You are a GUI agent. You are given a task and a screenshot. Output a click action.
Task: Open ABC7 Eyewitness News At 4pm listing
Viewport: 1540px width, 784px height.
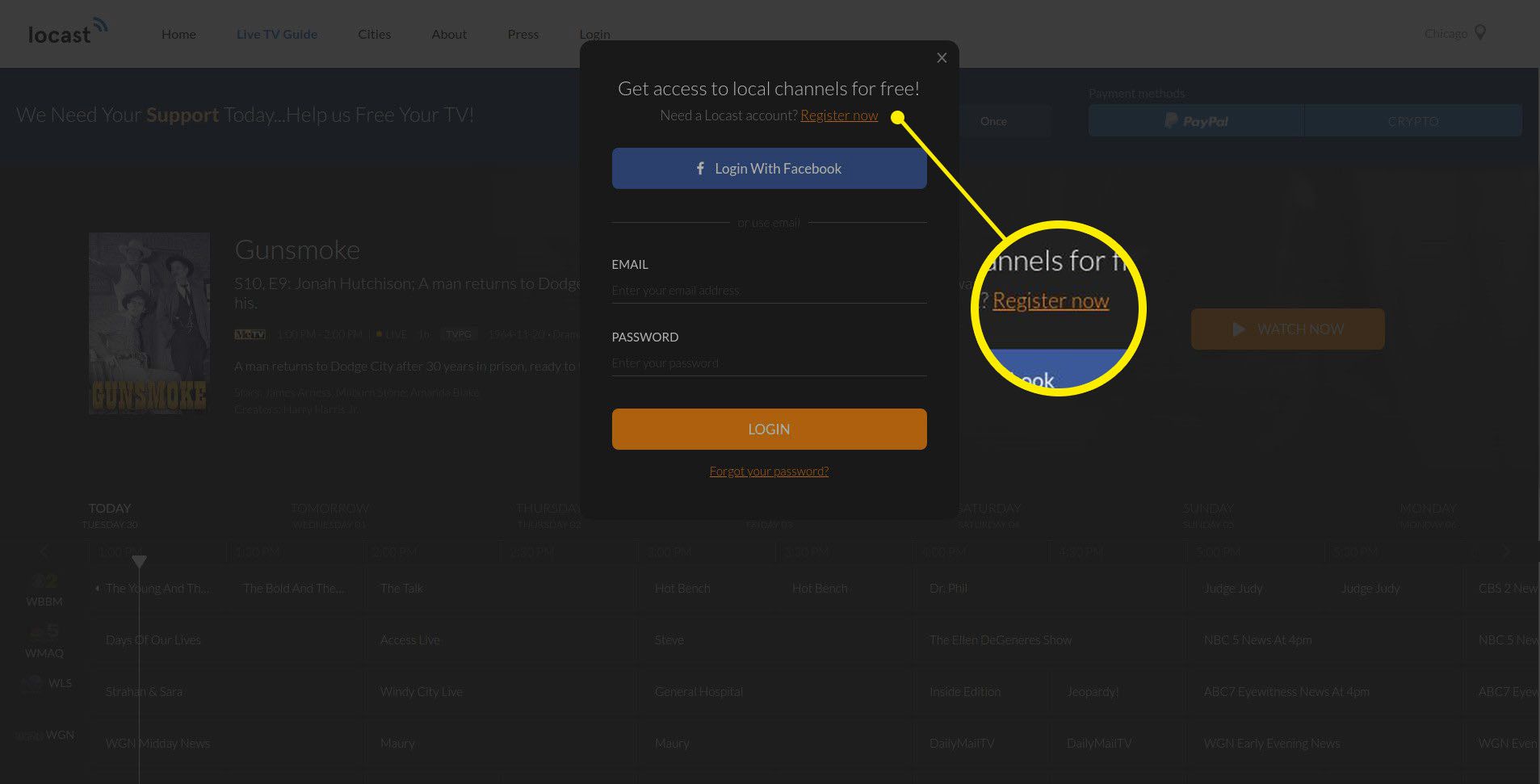[1286, 692]
